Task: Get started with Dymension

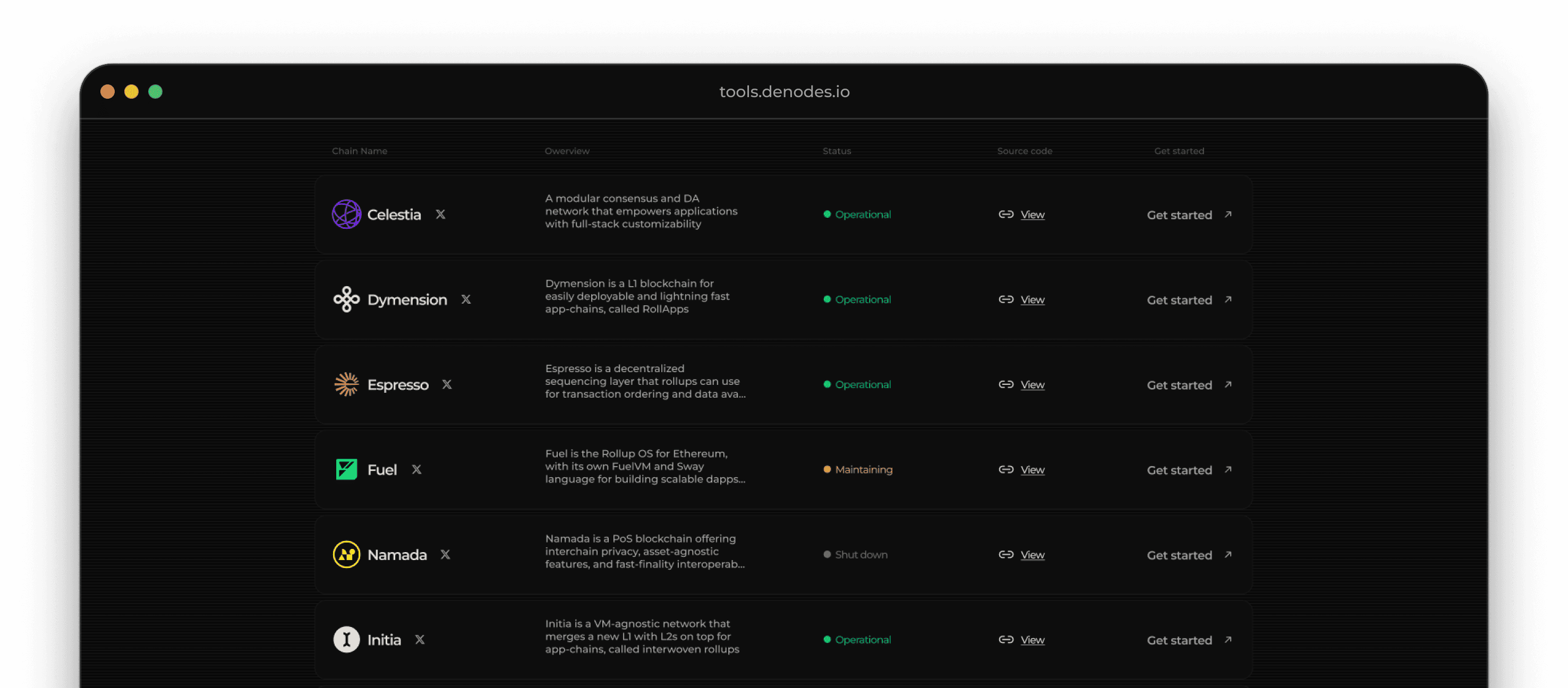Action: click(x=1179, y=300)
